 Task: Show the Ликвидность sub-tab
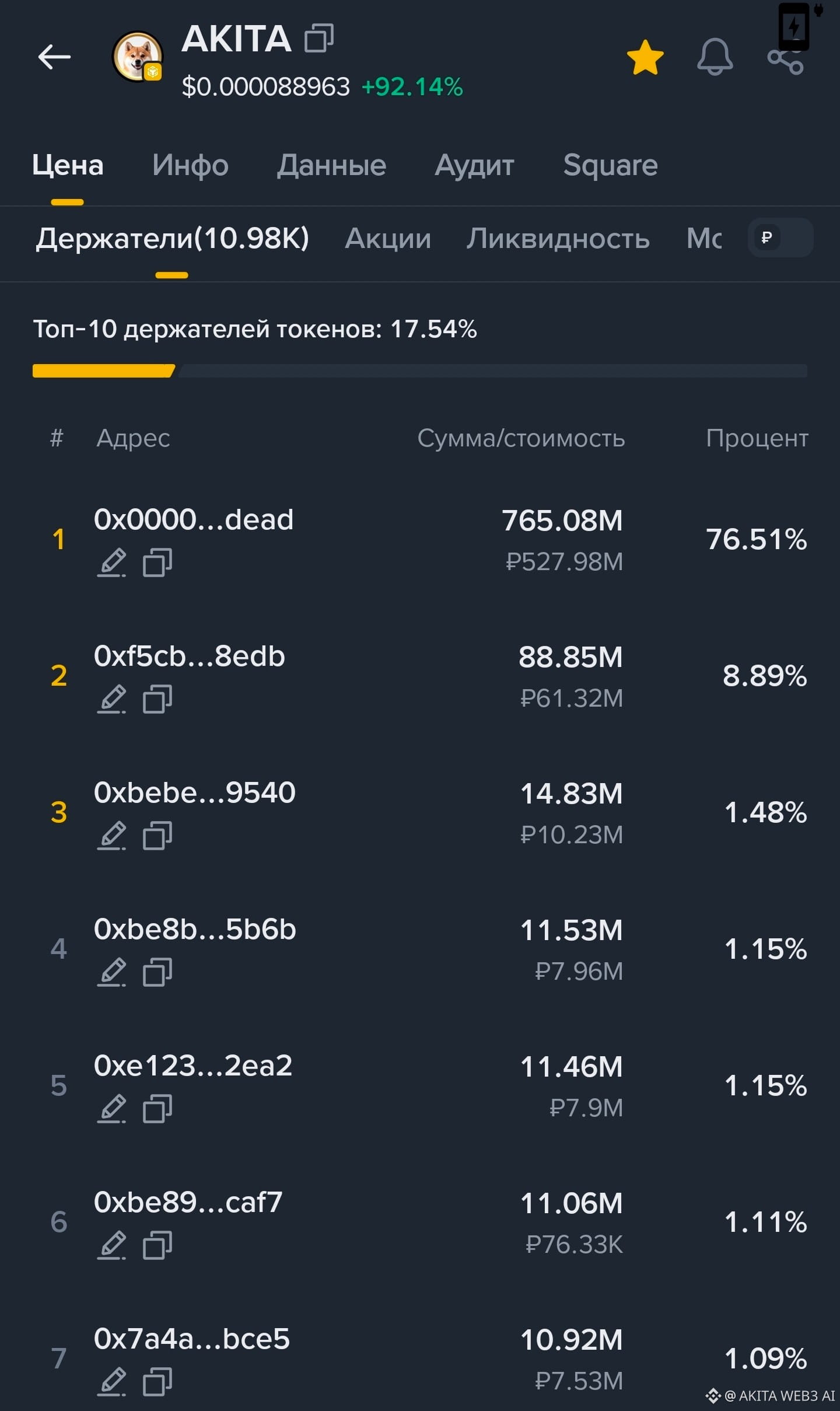558,238
